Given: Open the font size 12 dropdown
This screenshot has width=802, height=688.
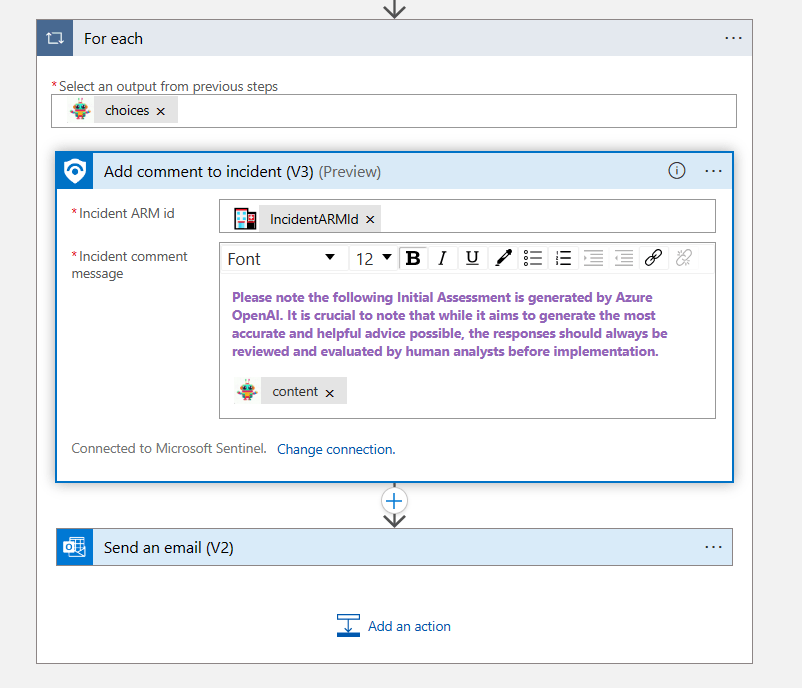Looking at the screenshot, I should (373, 258).
